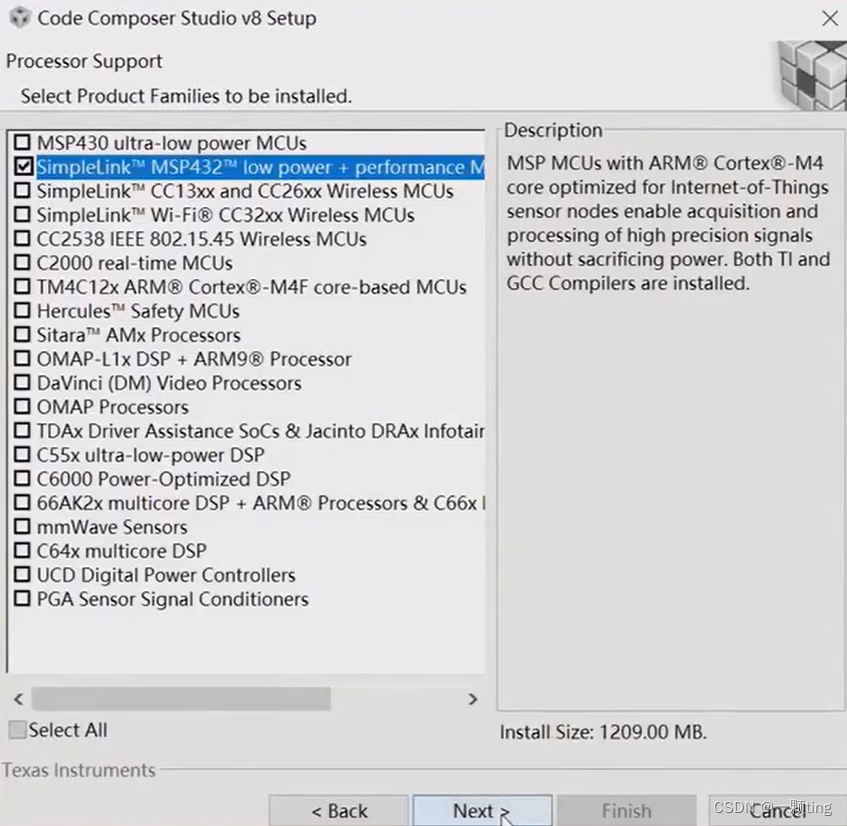Select the C2000 real-time MCUs row text

[135, 263]
